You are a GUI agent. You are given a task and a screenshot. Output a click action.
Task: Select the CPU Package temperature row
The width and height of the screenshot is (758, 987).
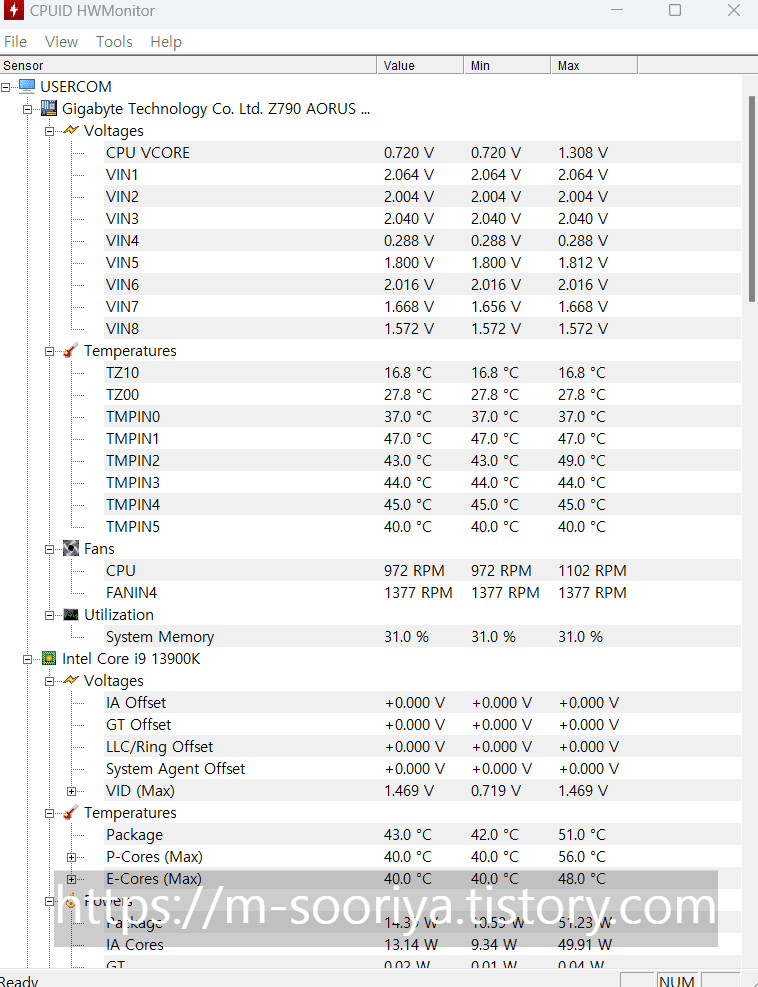[423, 835]
